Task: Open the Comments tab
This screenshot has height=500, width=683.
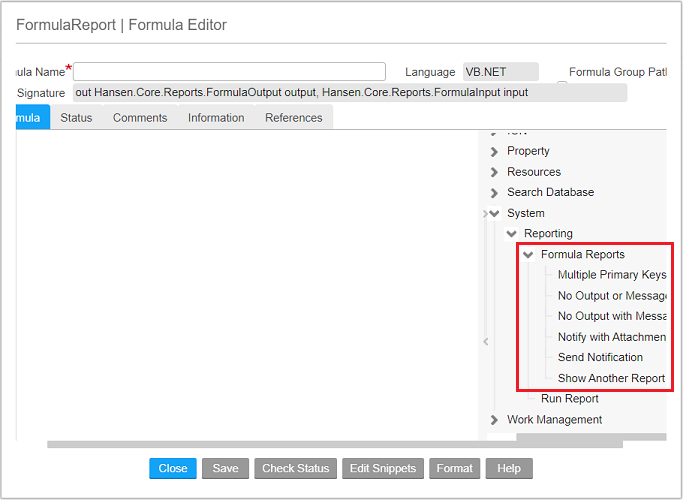Action: coord(140,118)
